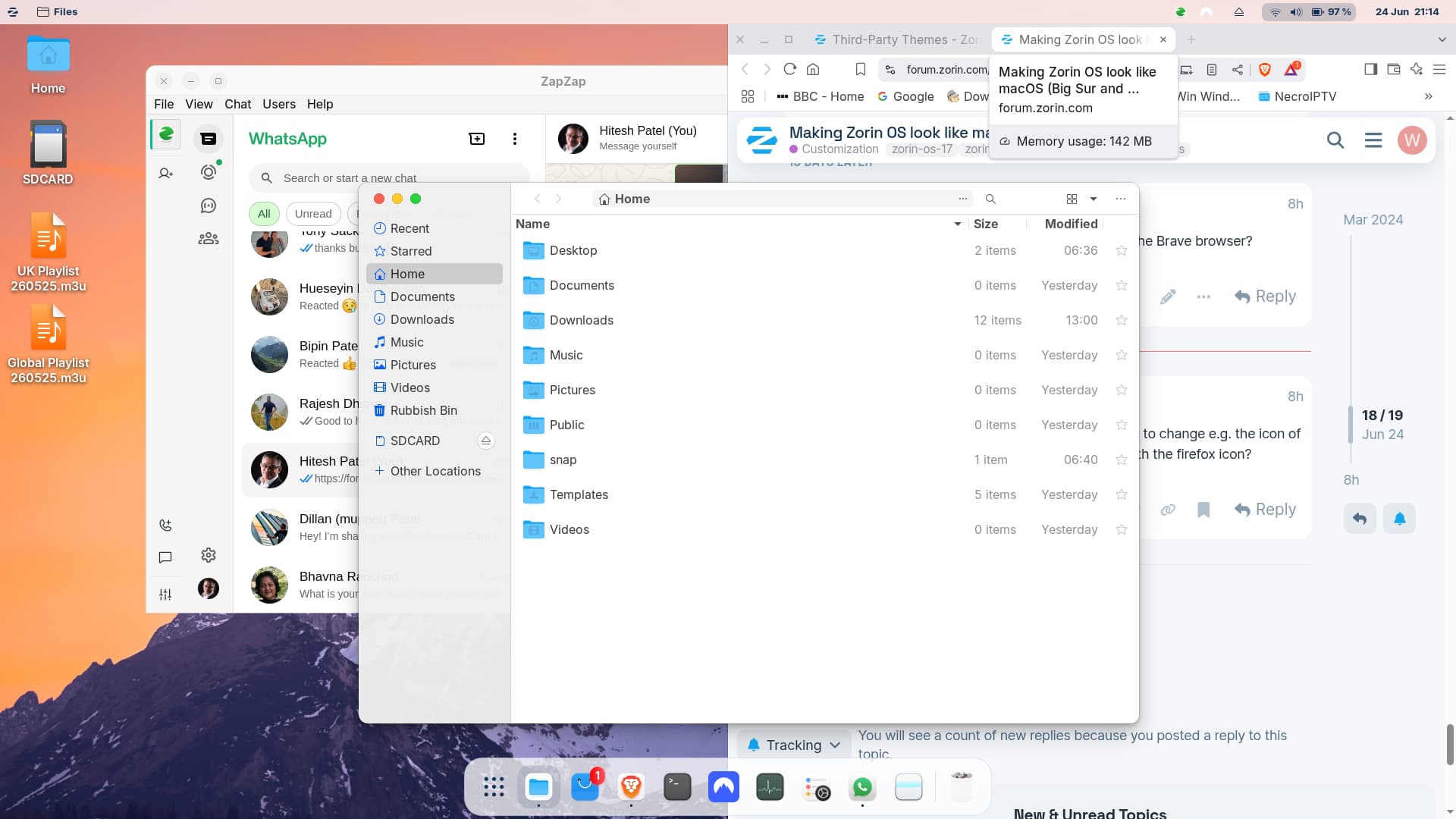Search in Files window
This screenshot has width=1456, height=819.
tap(990, 199)
